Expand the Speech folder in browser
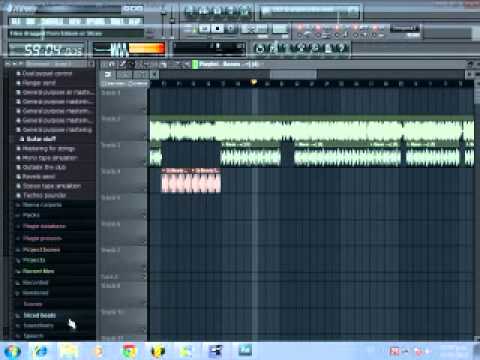The image size is (480, 360). [x=33, y=336]
